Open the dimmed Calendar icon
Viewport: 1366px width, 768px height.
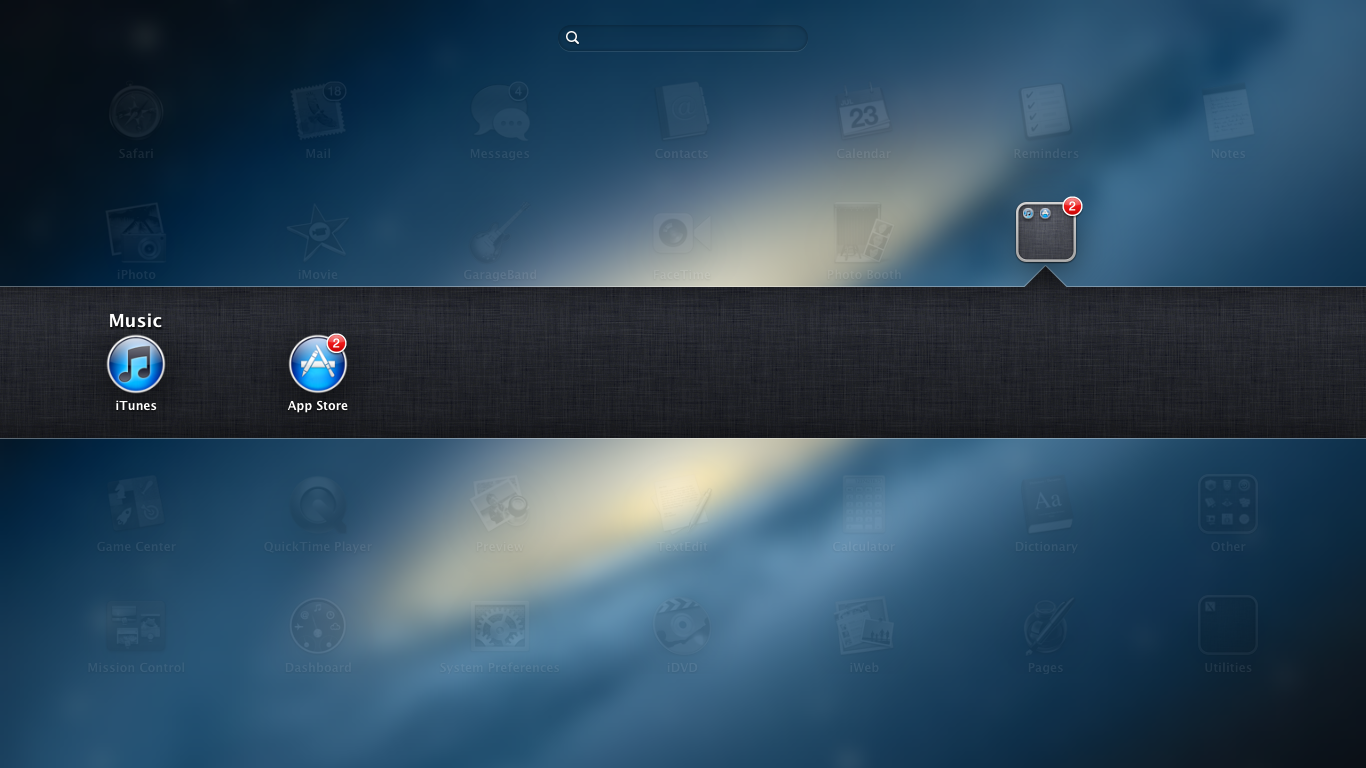click(x=864, y=111)
